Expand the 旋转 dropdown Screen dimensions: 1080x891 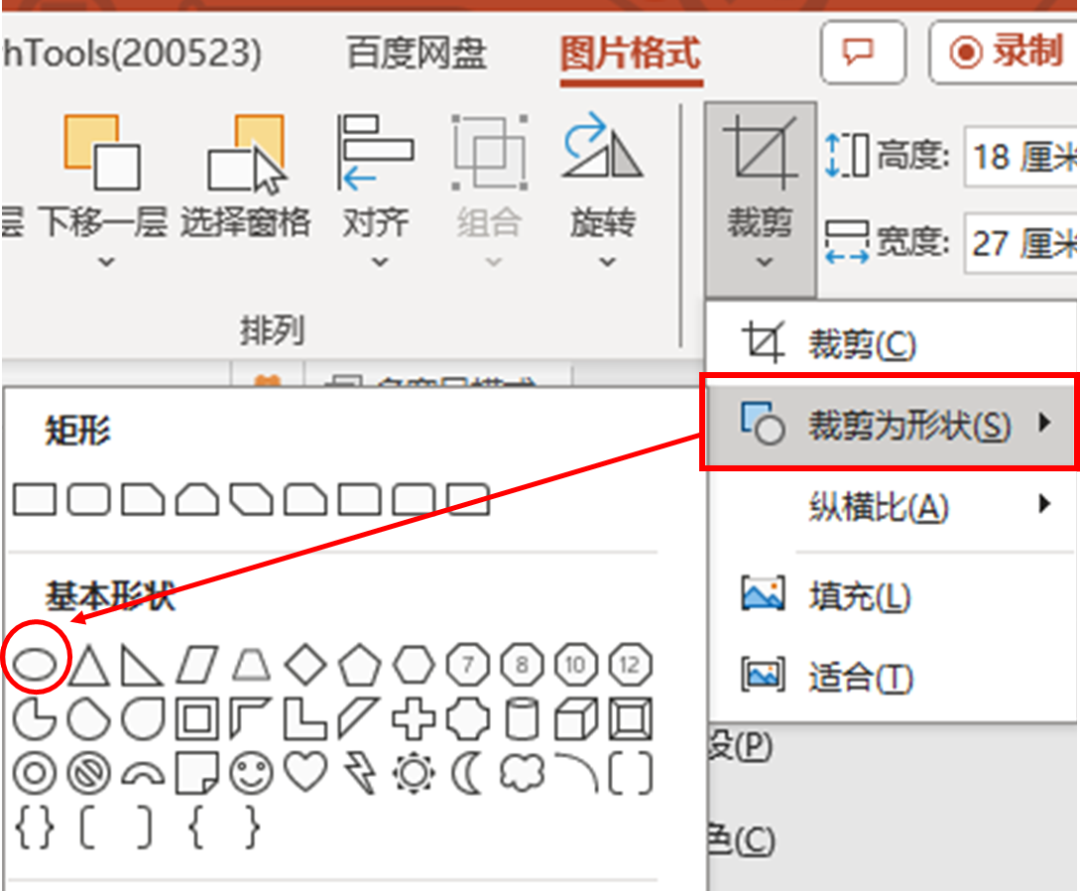click(603, 263)
